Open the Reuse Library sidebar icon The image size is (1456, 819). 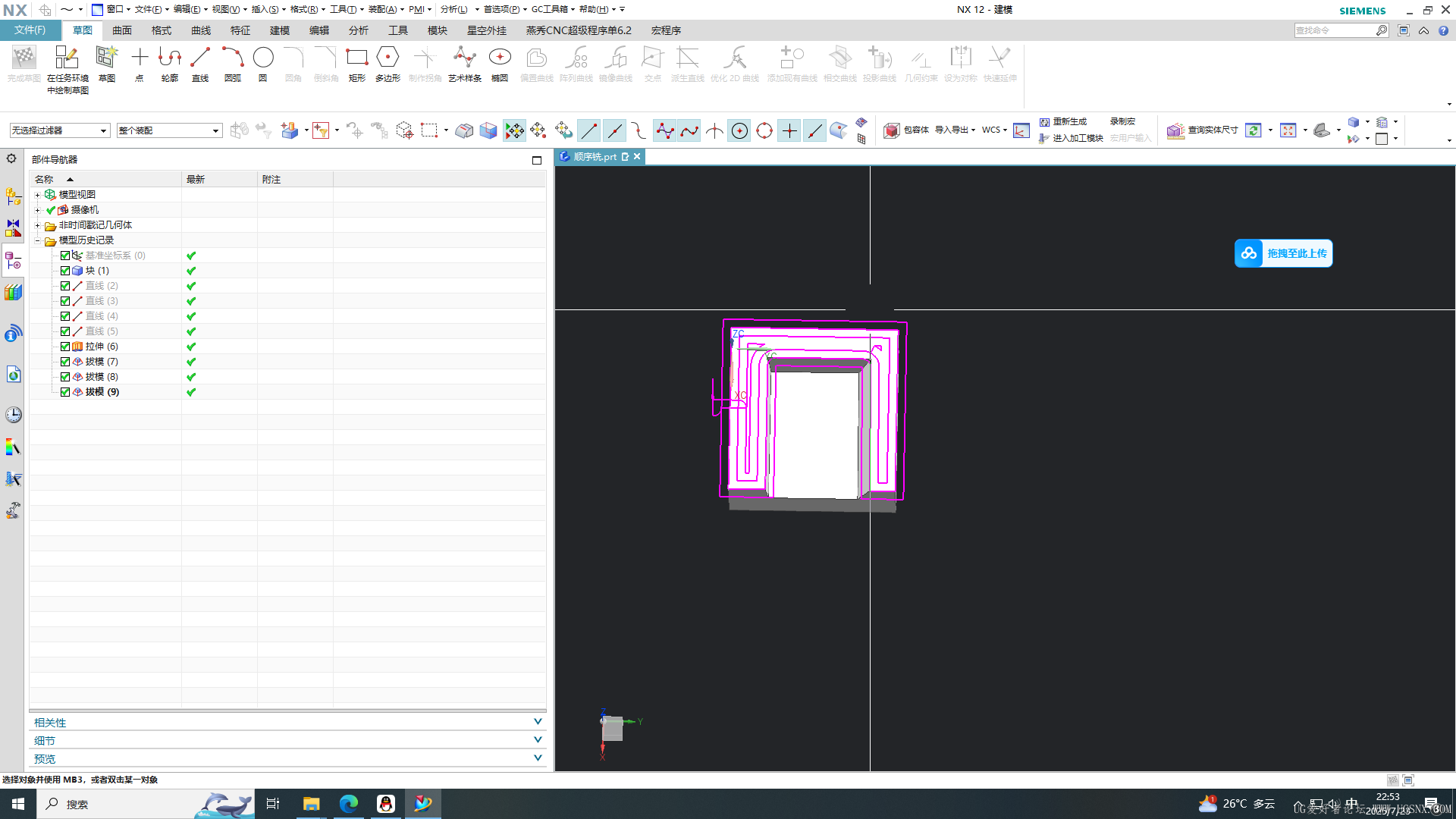pyautogui.click(x=14, y=293)
